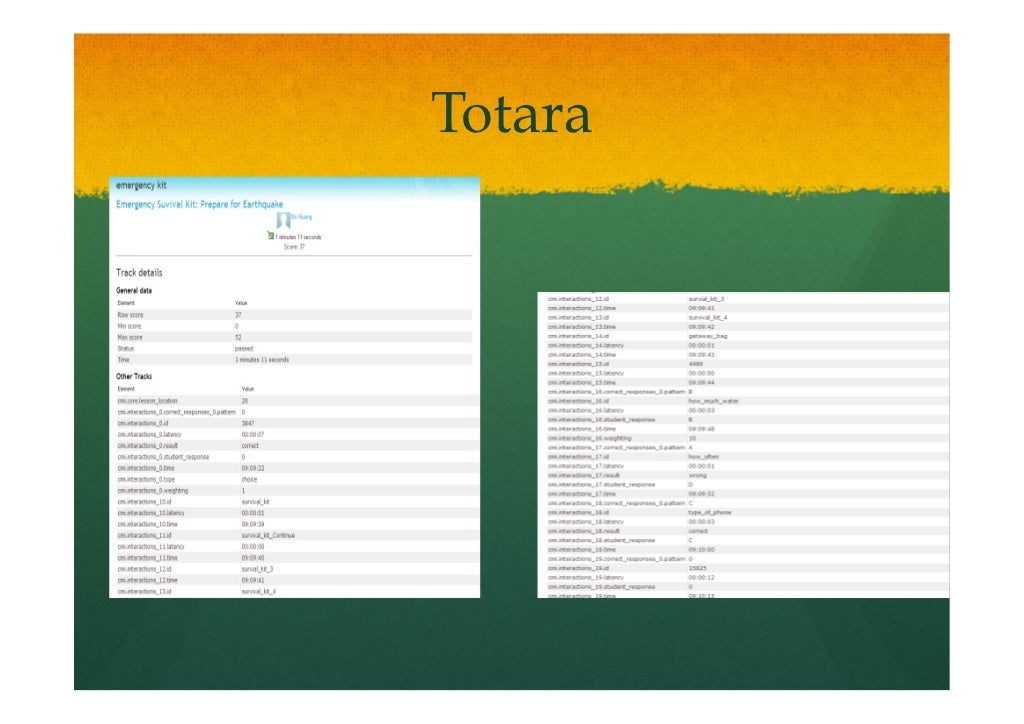
Task: Click the lesson location value '26'
Action: pos(245,401)
